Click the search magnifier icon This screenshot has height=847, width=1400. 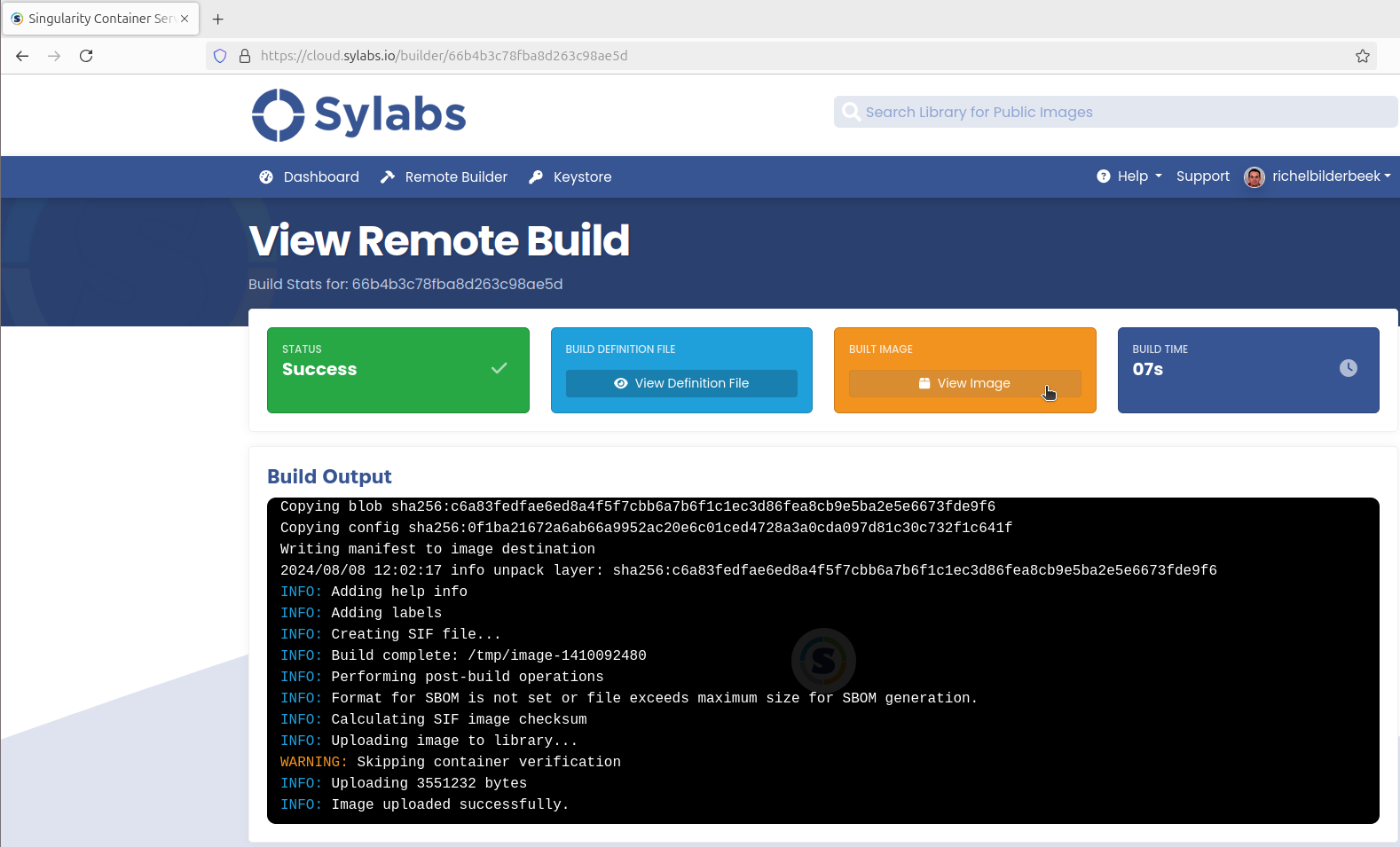coord(851,112)
